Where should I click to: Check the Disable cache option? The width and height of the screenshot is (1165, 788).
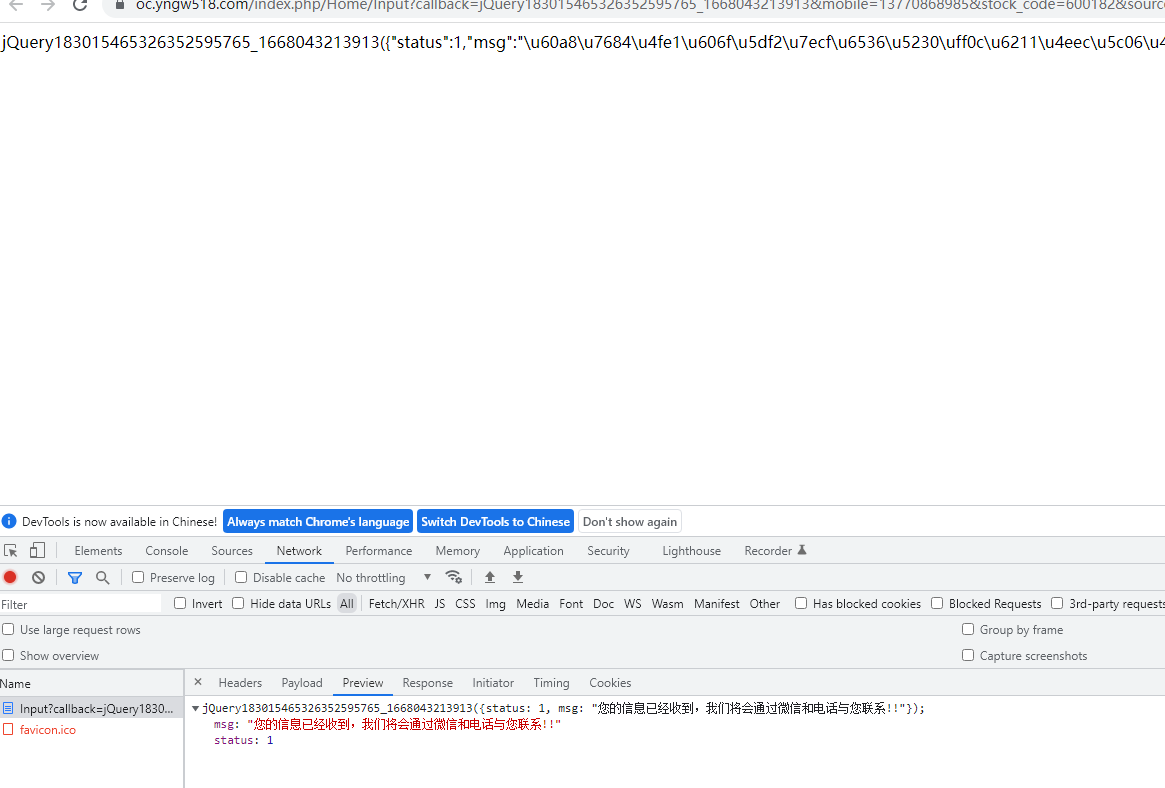(241, 577)
